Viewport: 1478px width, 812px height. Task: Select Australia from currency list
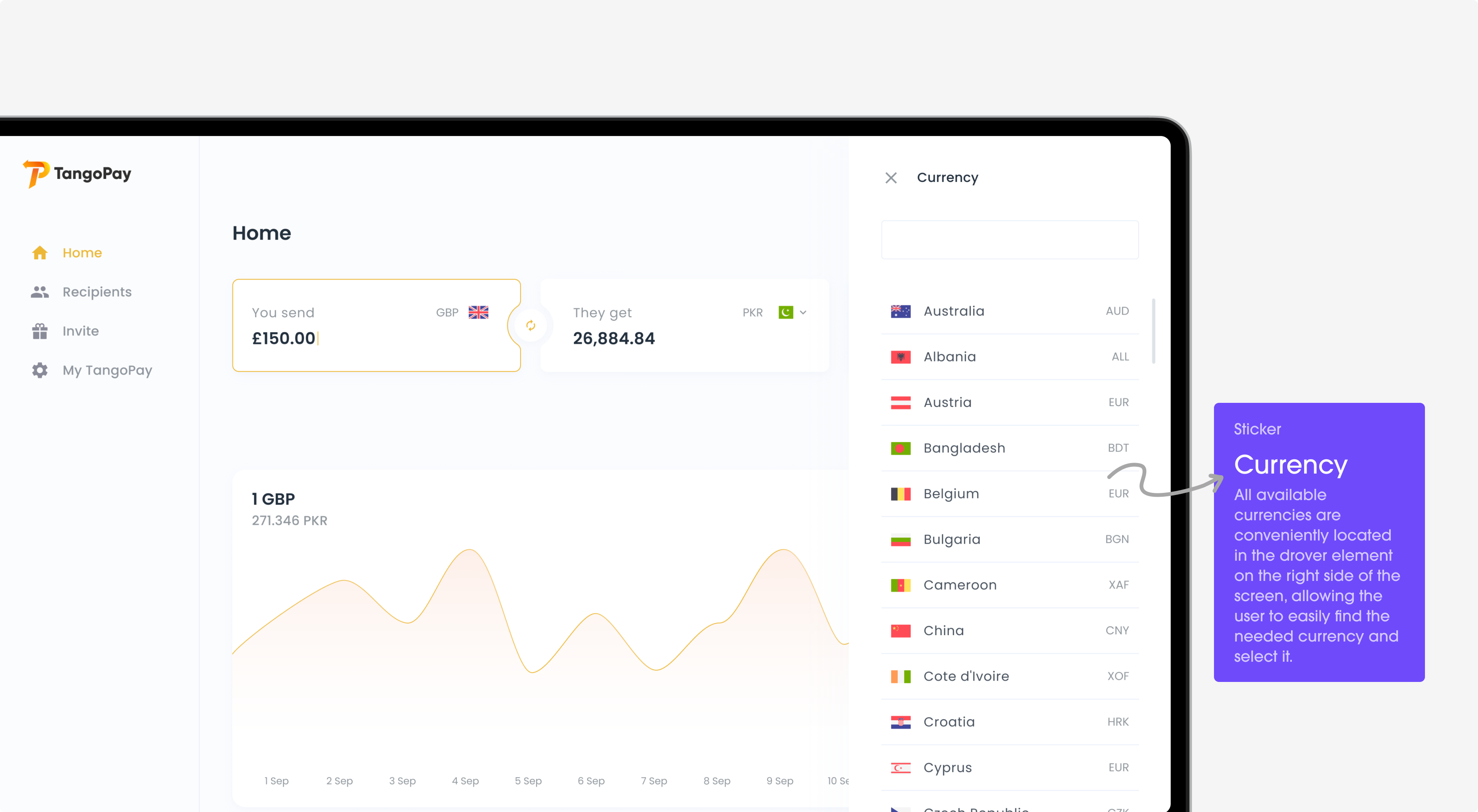pos(1010,311)
